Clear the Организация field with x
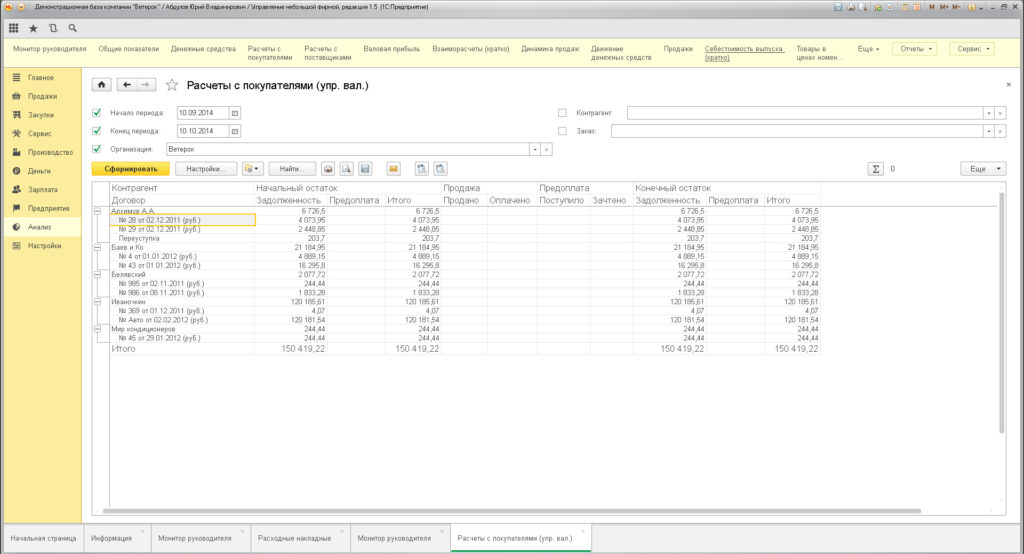This screenshot has height=554, width=1024. point(547,150)
